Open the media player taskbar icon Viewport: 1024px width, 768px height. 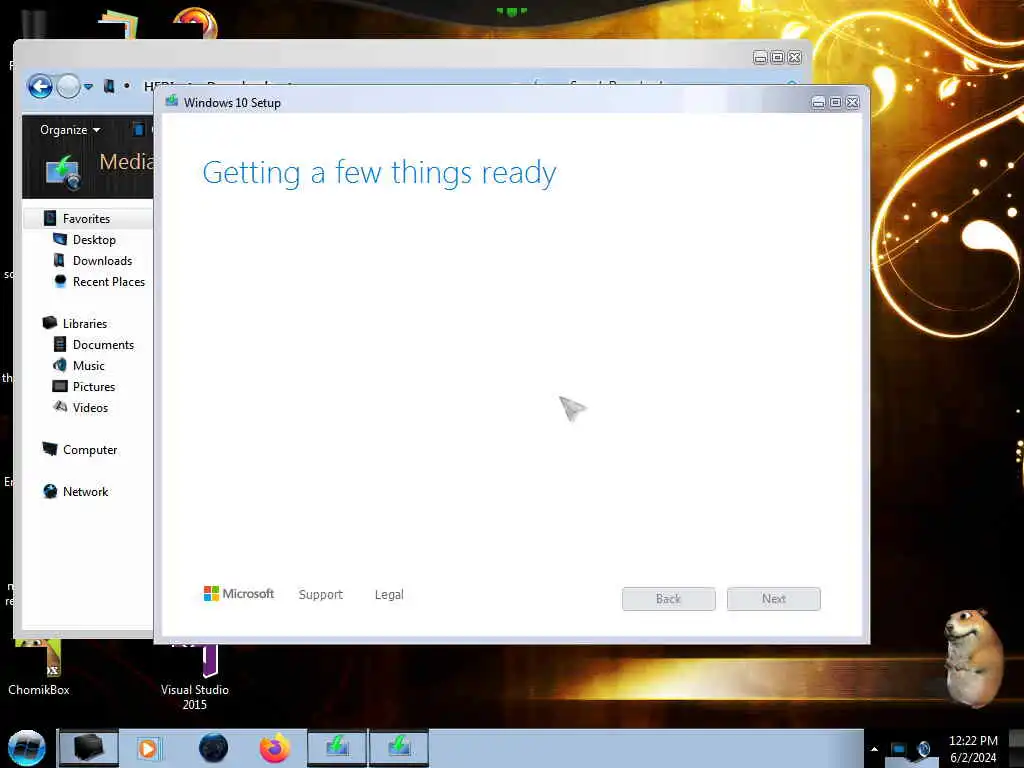pos(148,748)
